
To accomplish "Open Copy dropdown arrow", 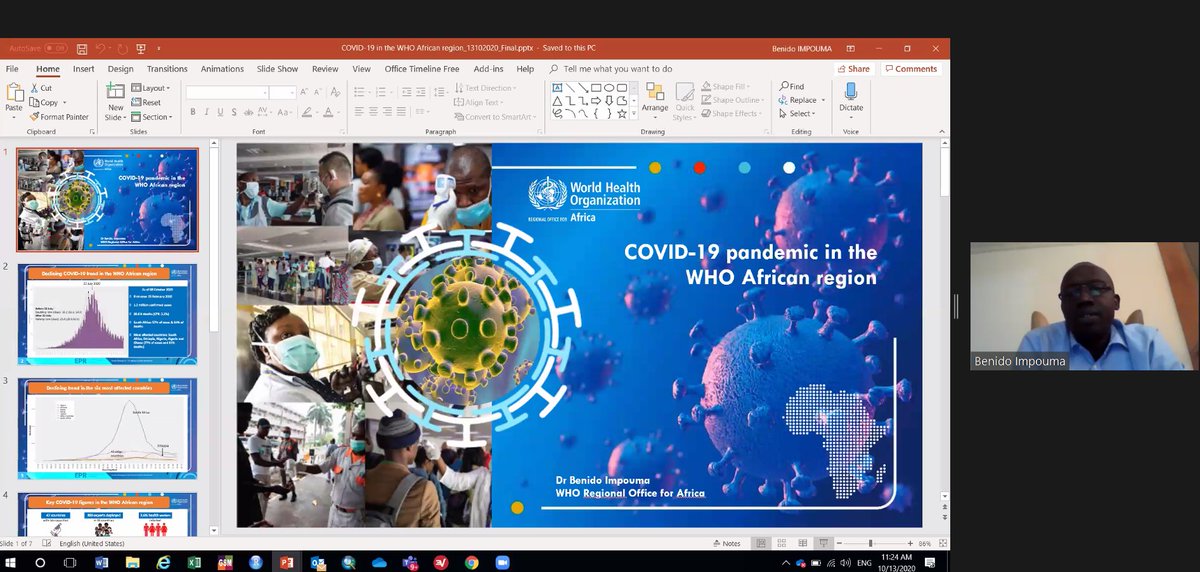I will click(65, 103).
